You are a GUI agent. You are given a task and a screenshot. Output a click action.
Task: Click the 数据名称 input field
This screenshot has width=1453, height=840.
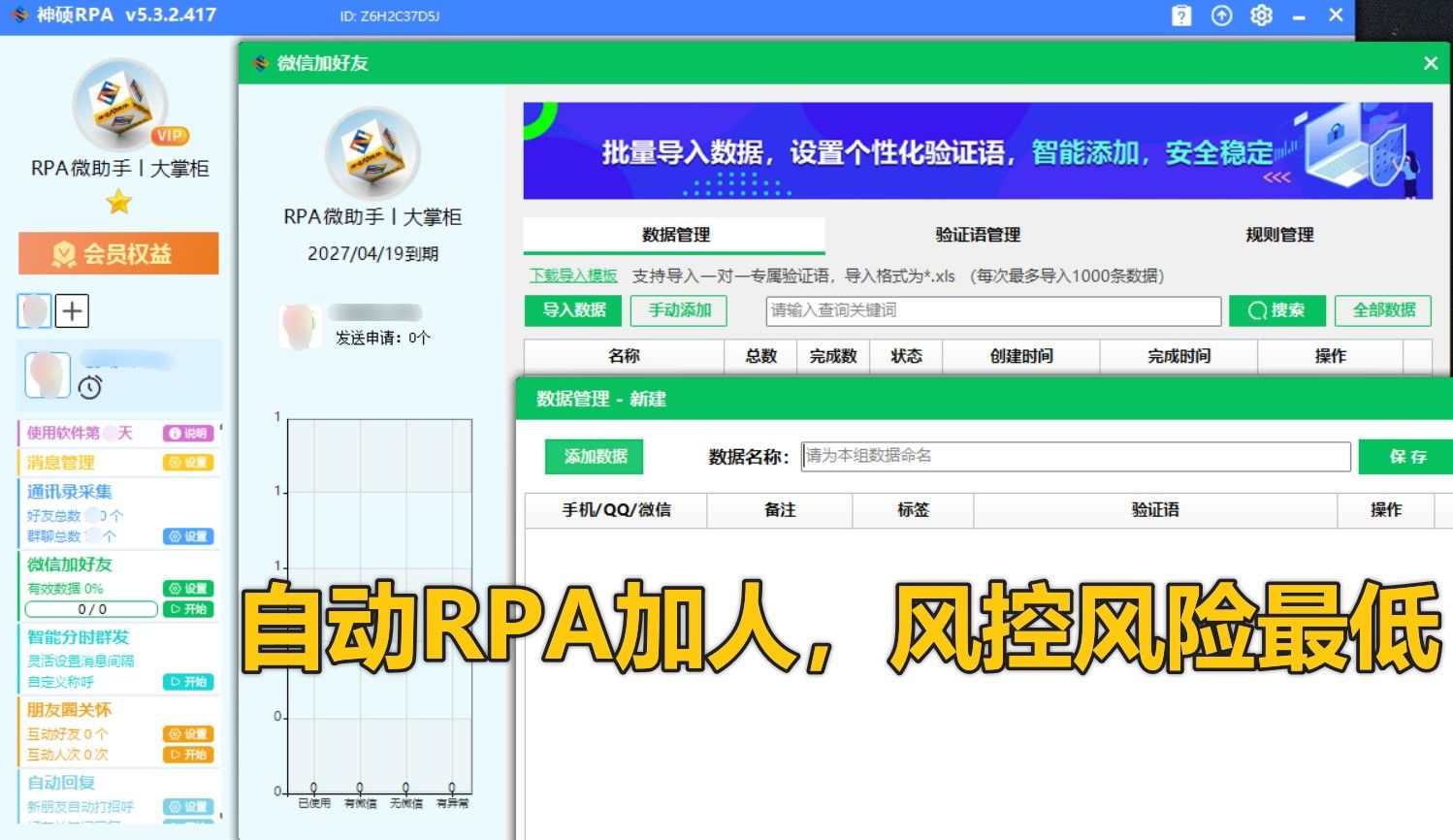click(x=1074, y=457)
